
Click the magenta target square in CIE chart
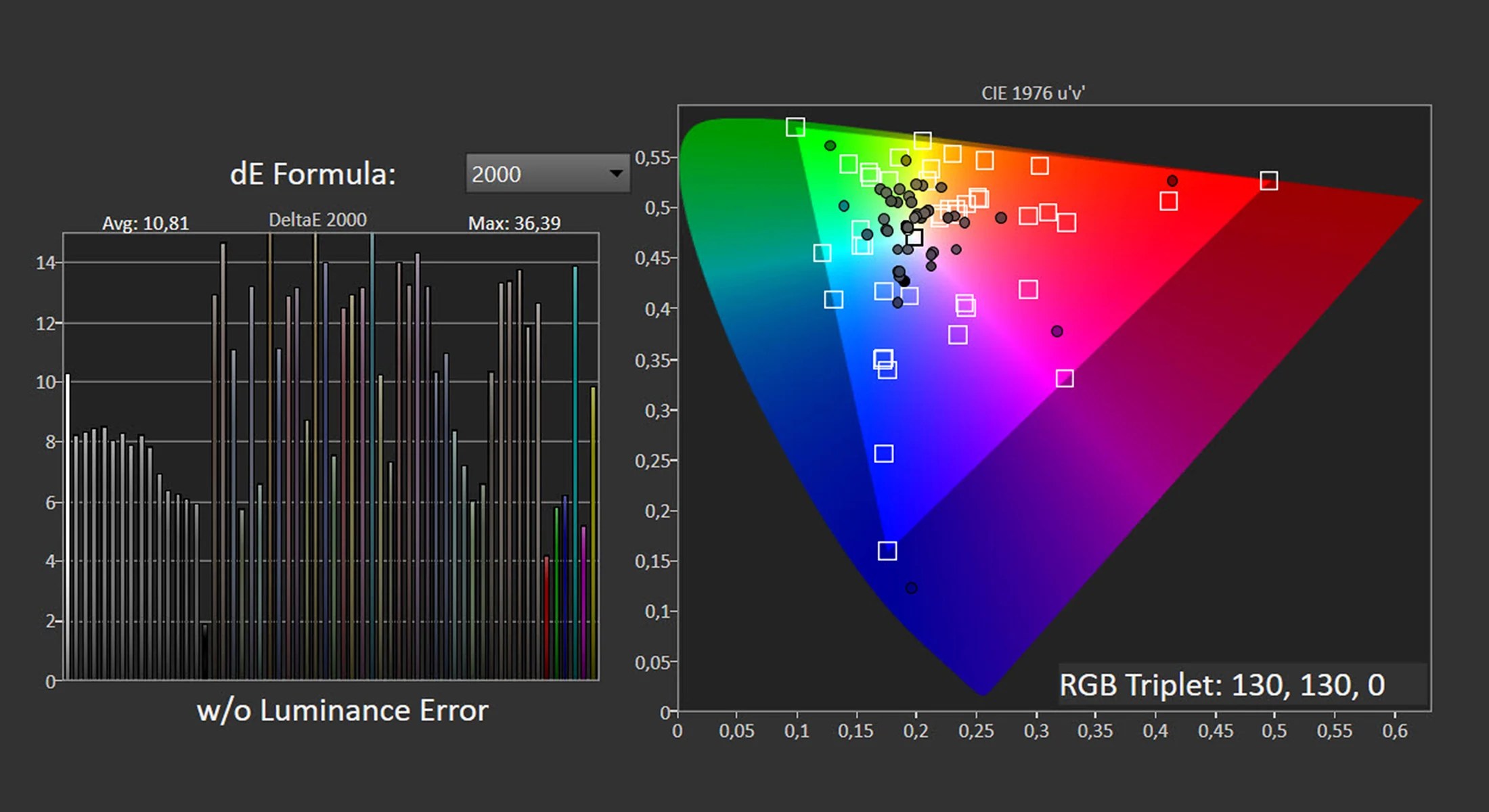coord(1065,378)
